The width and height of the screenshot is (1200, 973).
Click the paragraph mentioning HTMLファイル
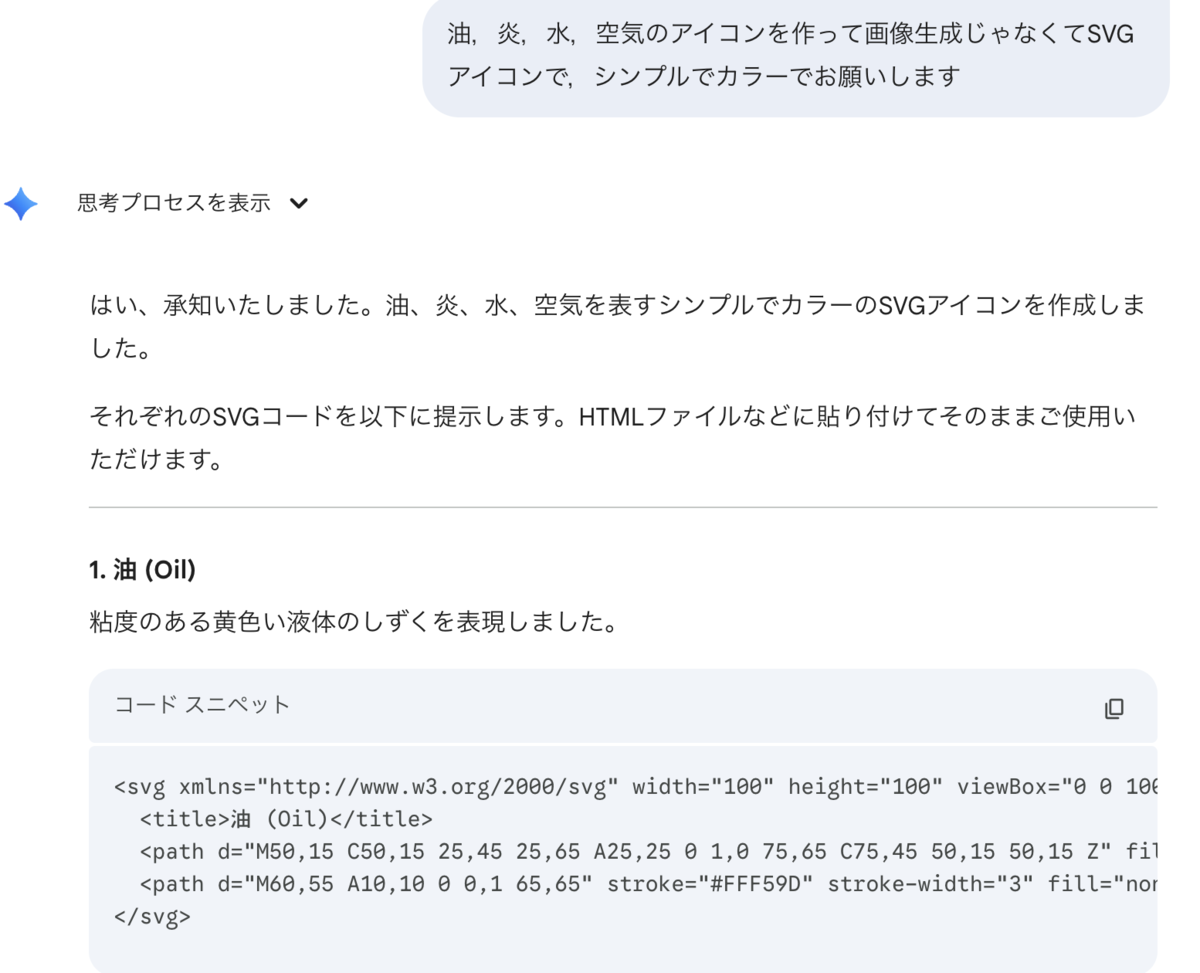(x=613, y=438)
